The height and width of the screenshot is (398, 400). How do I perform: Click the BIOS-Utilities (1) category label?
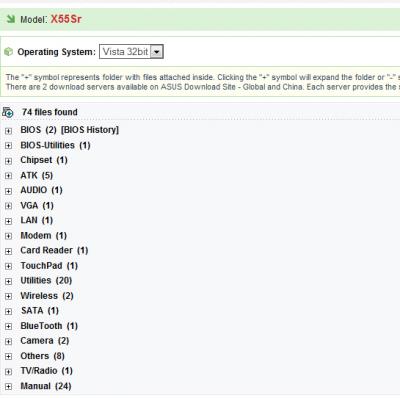(55, 145)
